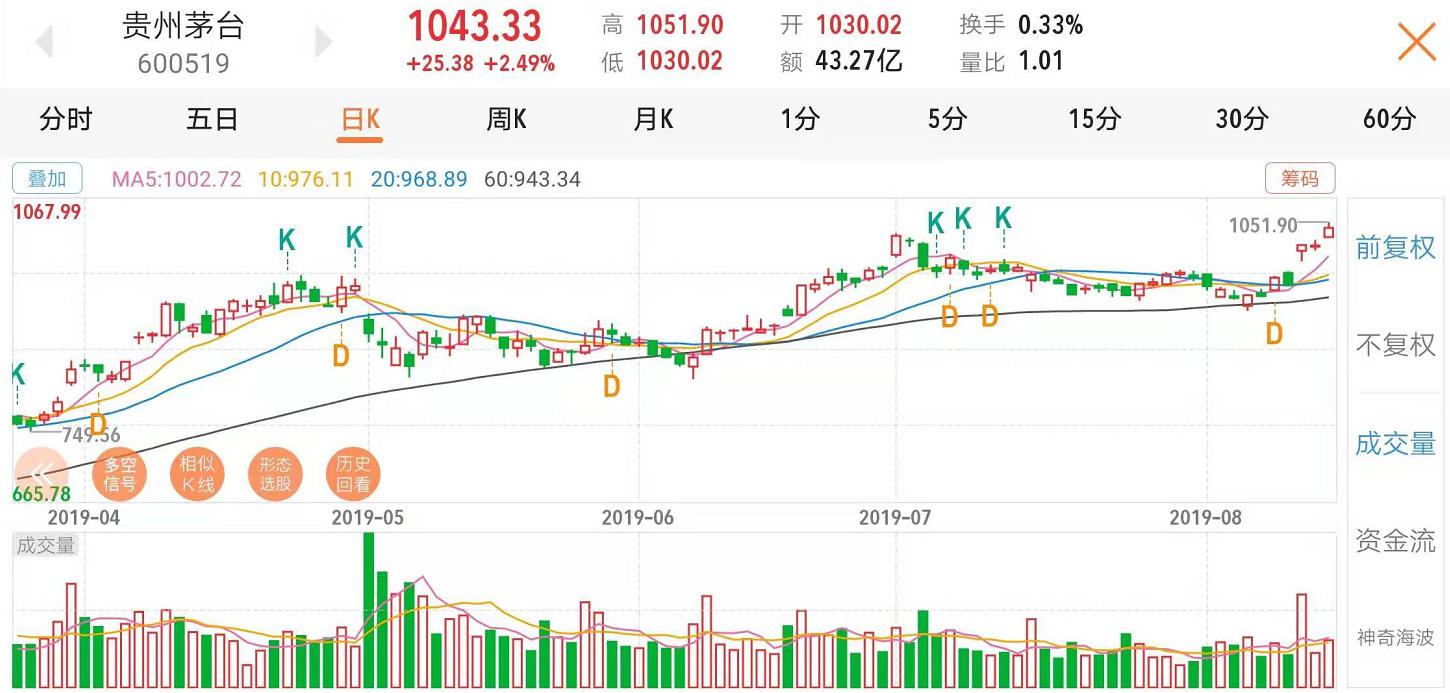Switch to 五日 tab
Image resolution: width=1450 pixels, height=693 pixels.
pos(212,120)
